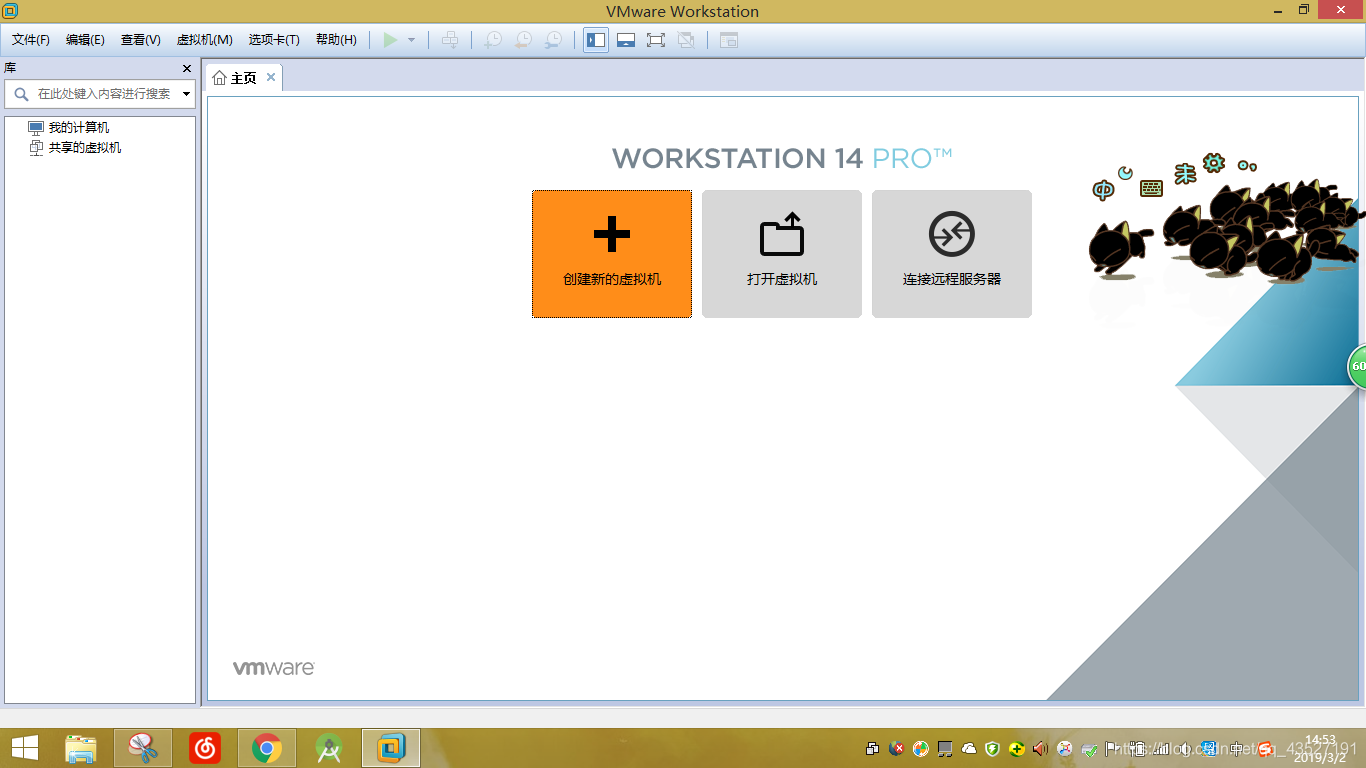Open the 选项卡(T) menu
1366x768 pixels.
click(x=274, y=40)
